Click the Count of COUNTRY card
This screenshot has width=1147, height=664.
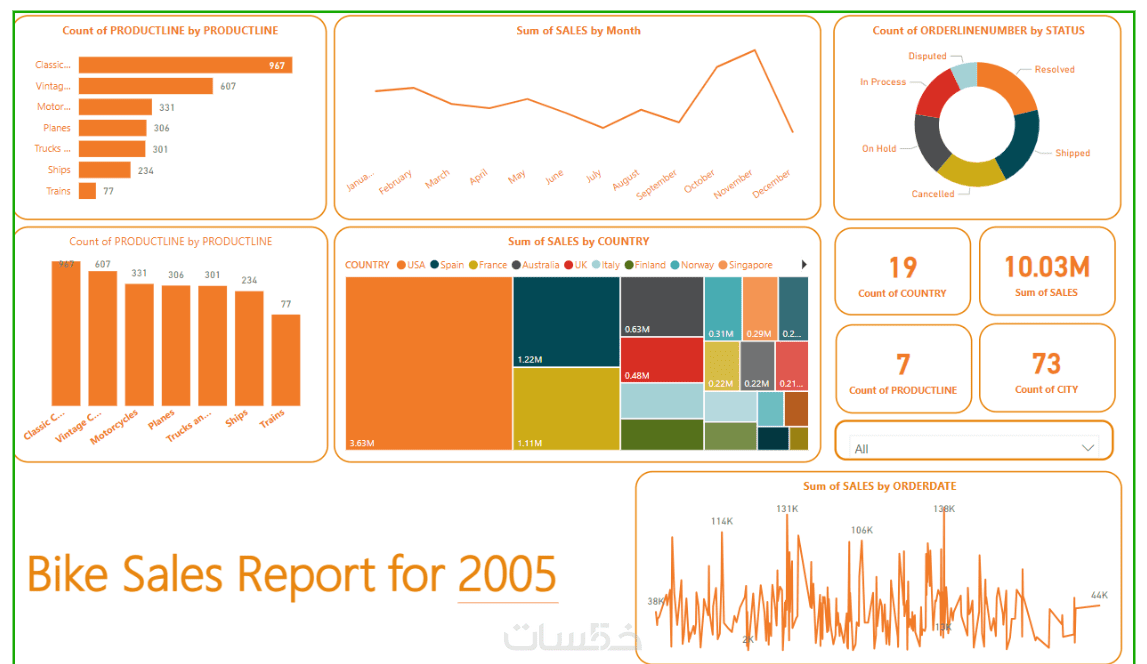(902, 271)
